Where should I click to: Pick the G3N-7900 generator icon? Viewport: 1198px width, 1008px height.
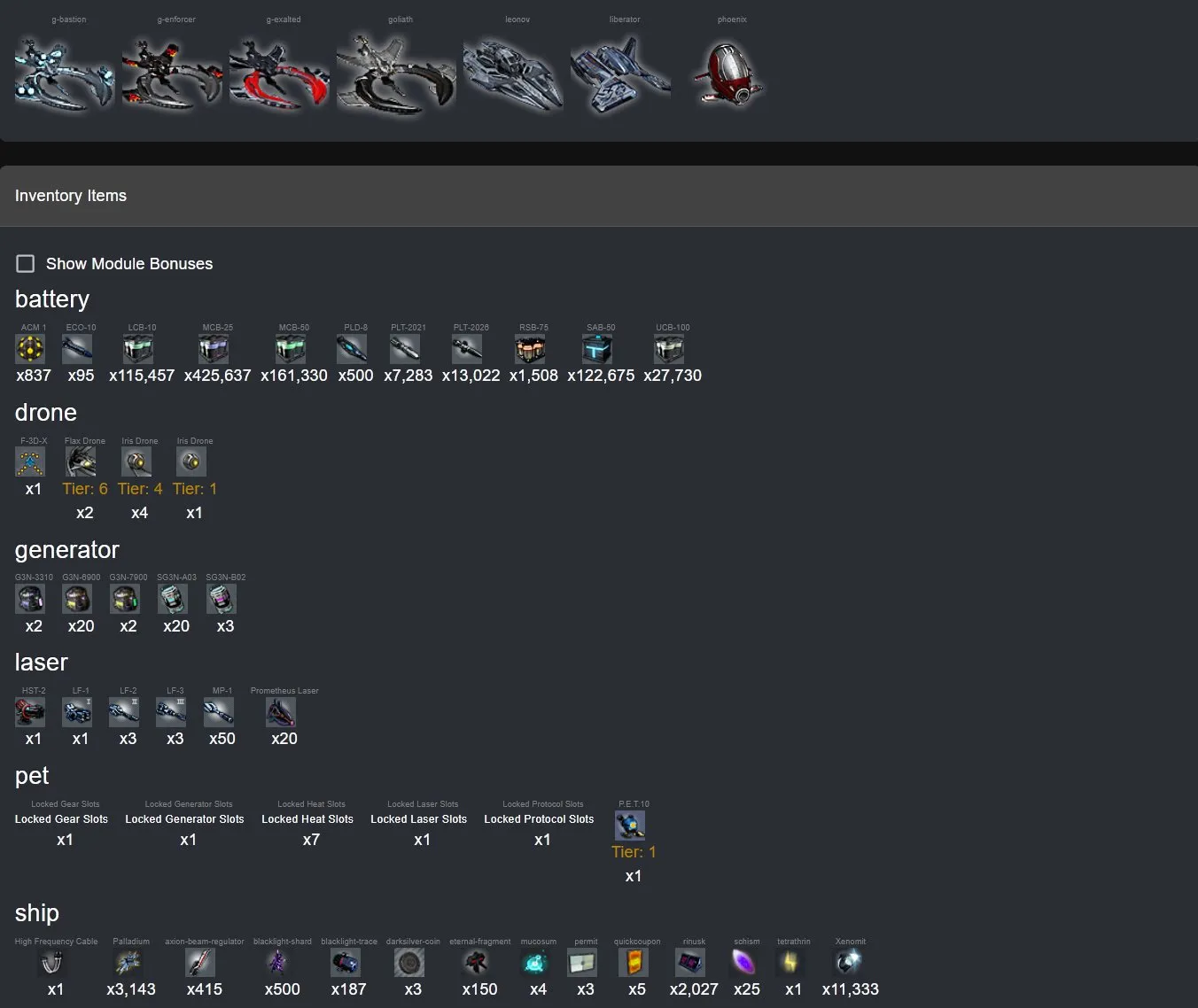pos(125,600)
